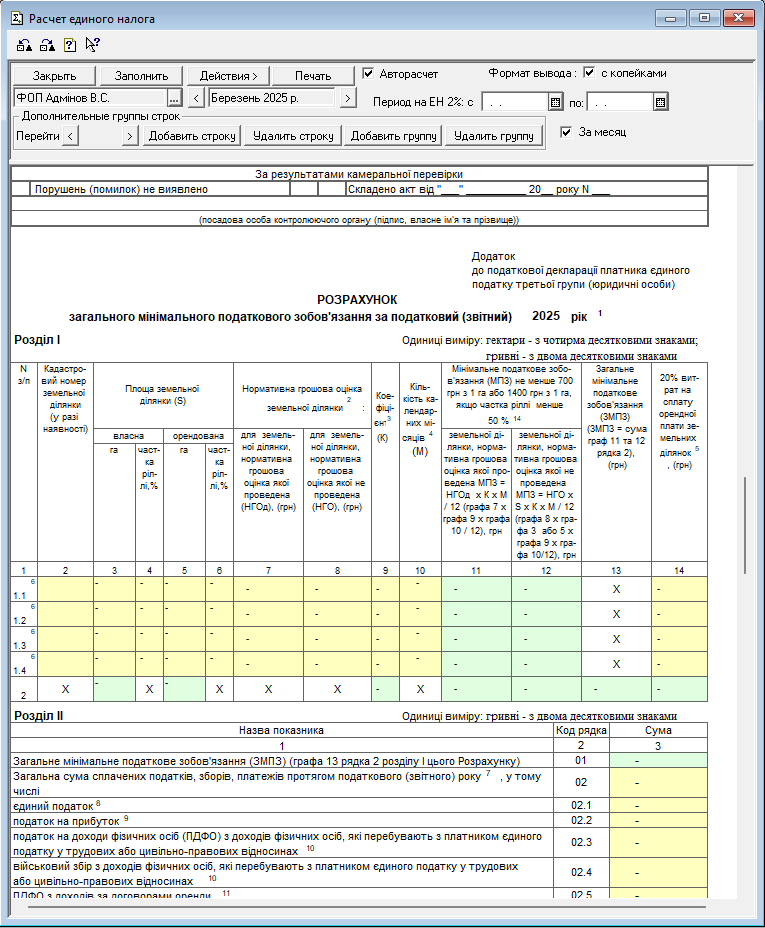Activate the What's This pointer help icon
Screen dimensions: 765x928
(92, 44)
